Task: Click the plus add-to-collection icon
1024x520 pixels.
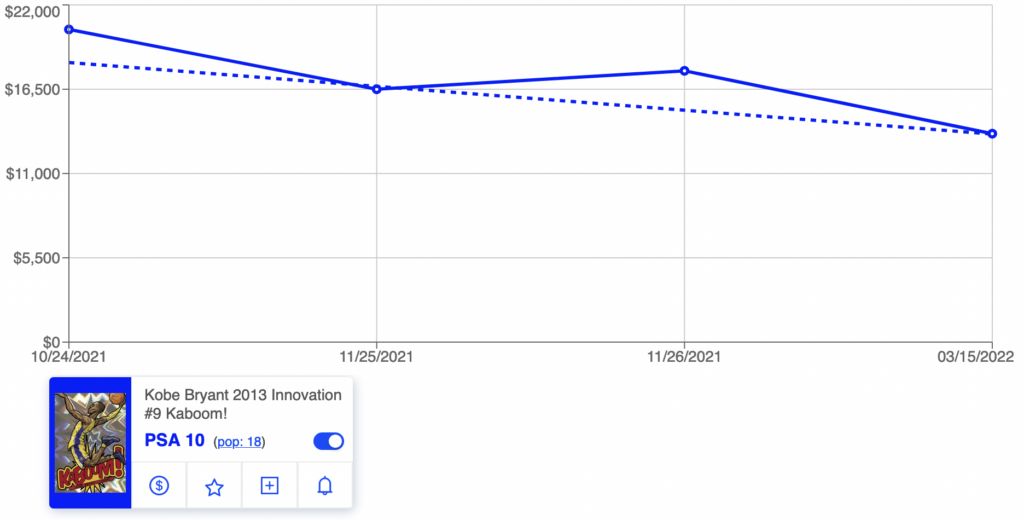Action: [x=270, y=485]
